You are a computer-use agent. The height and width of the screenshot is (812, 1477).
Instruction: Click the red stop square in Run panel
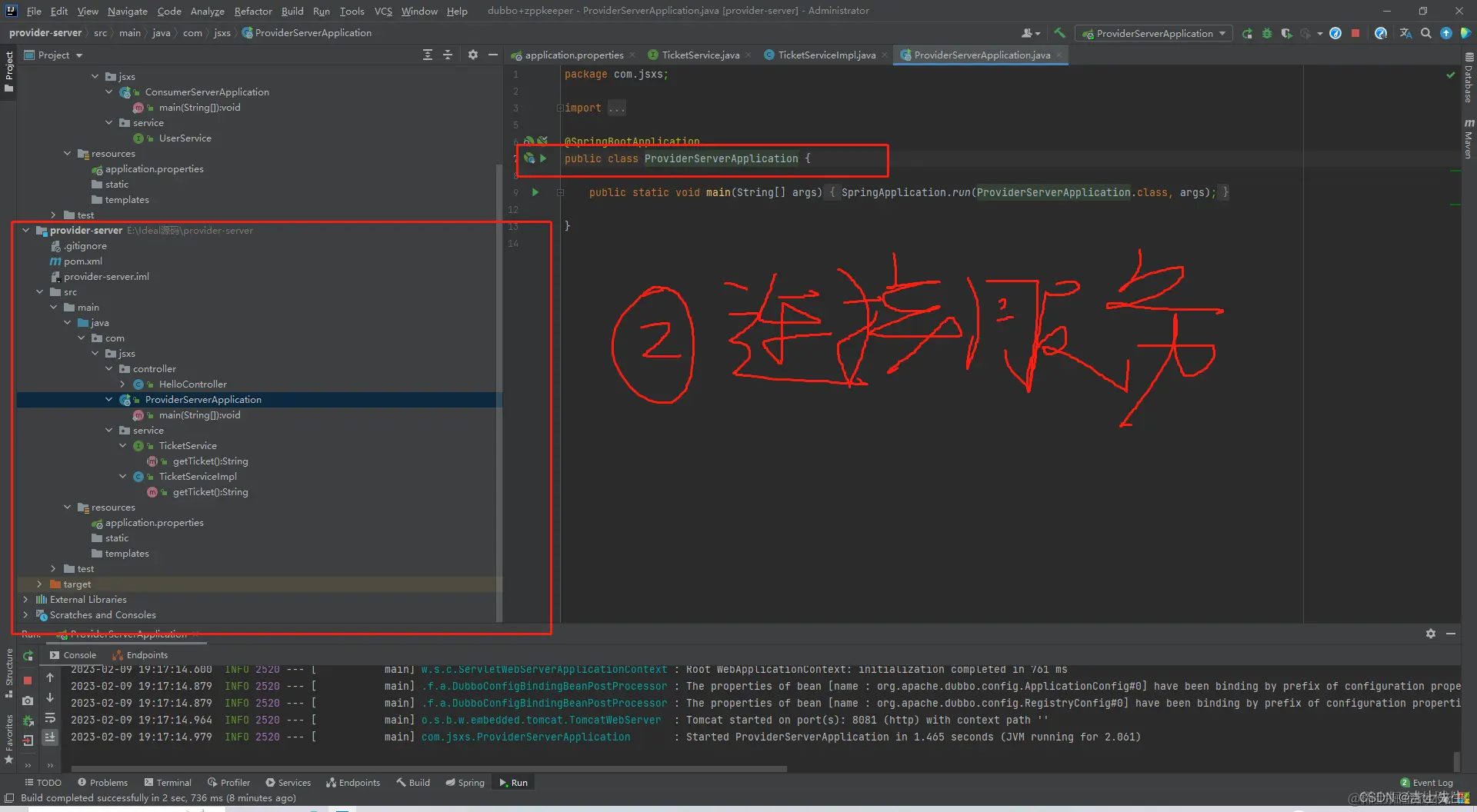click(x=28, y=680)
